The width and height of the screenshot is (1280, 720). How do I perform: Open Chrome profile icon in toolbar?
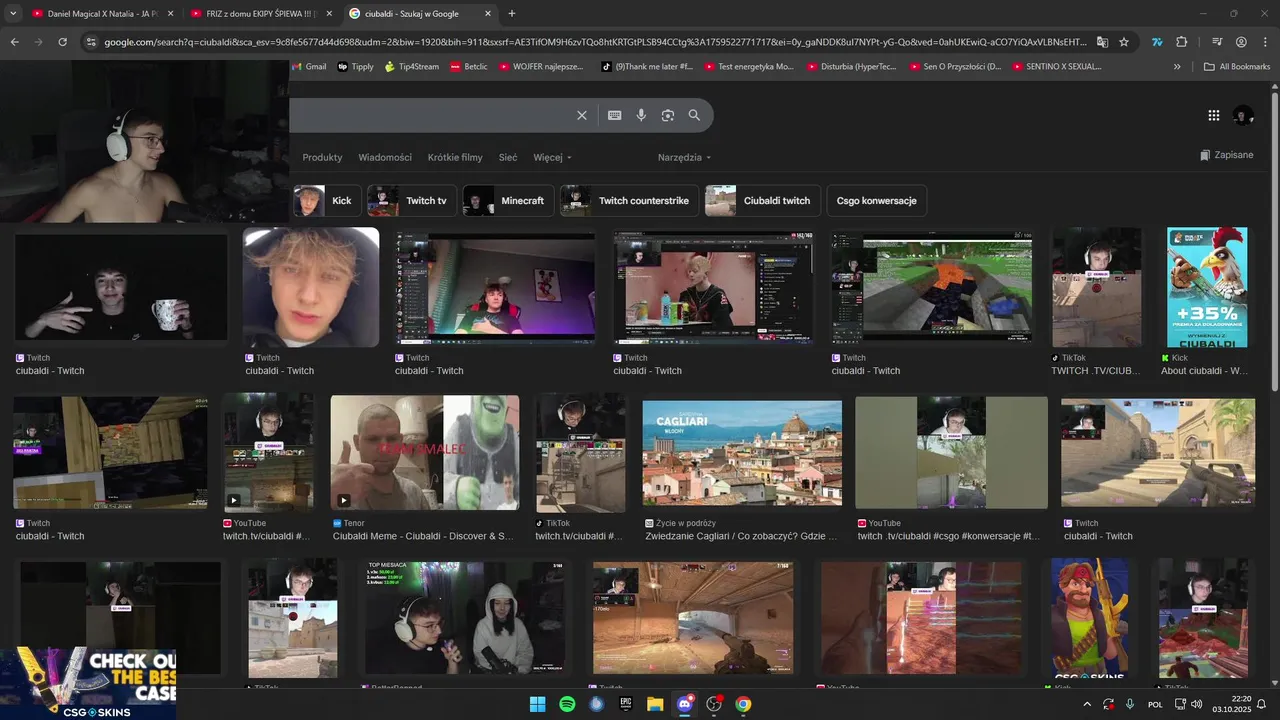[x=1241, y=42]
